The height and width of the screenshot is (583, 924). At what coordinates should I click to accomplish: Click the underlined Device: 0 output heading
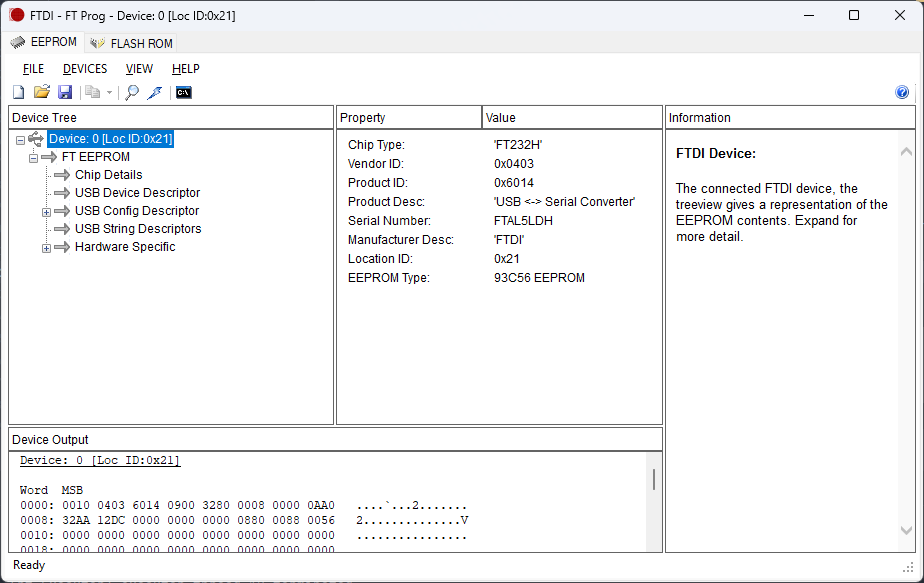pos(100,460)
